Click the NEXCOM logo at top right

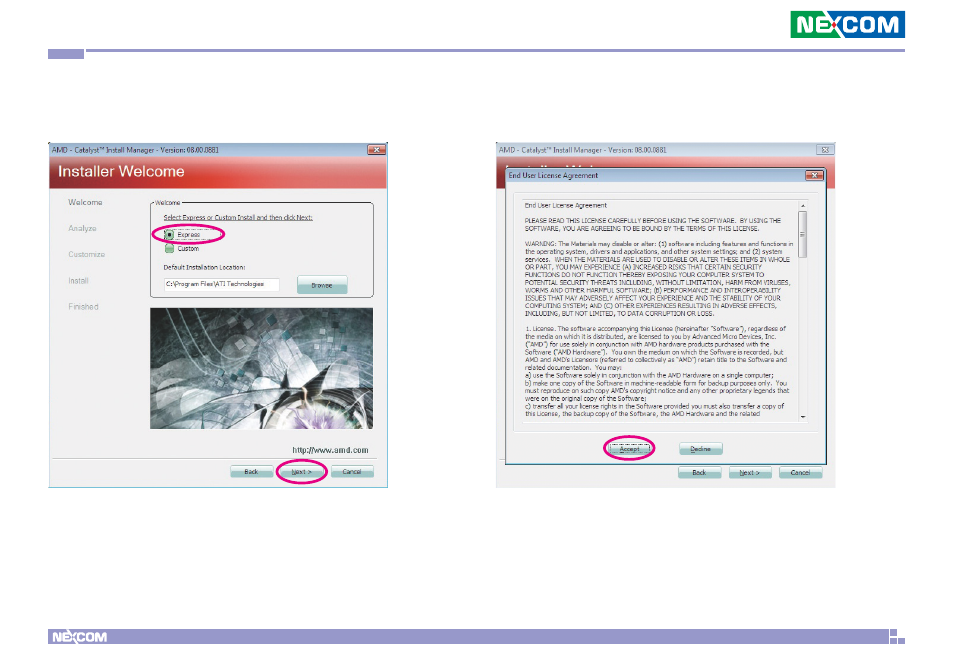pos(848,24)
